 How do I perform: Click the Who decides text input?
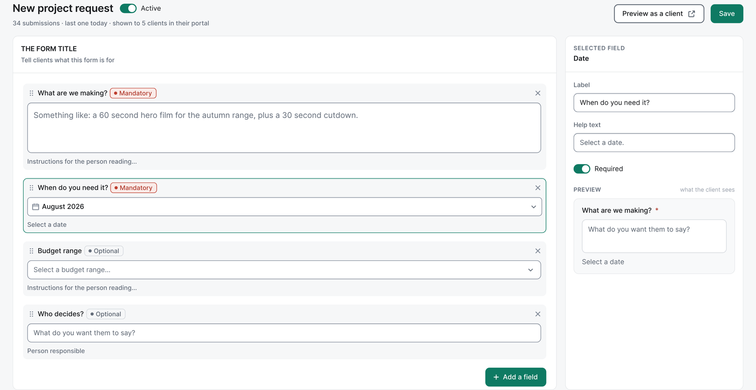(284, 333)
